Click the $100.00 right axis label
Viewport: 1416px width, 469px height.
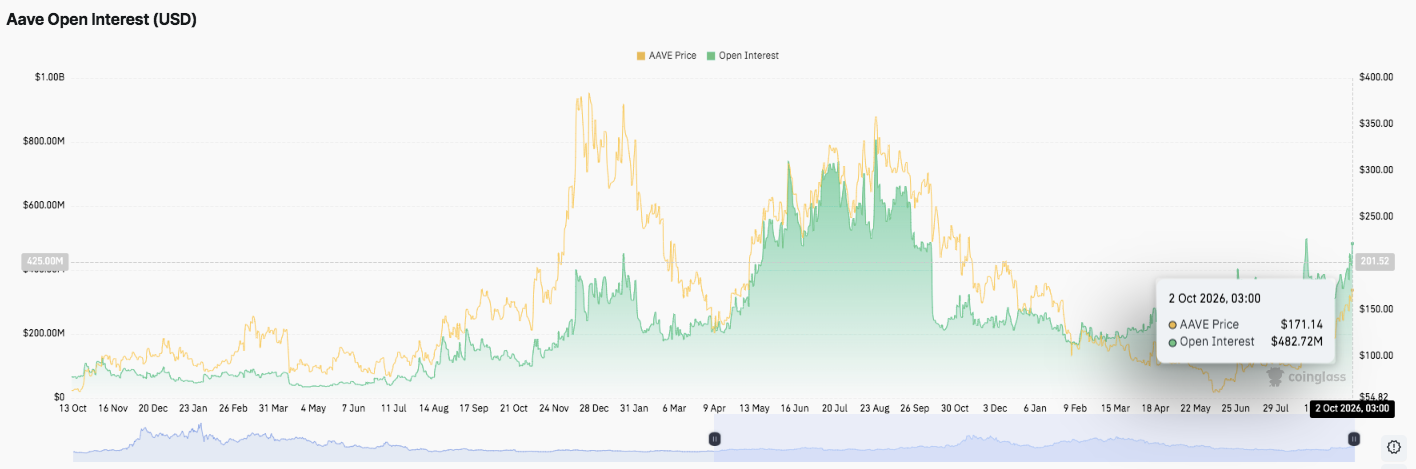[1376, 355]
